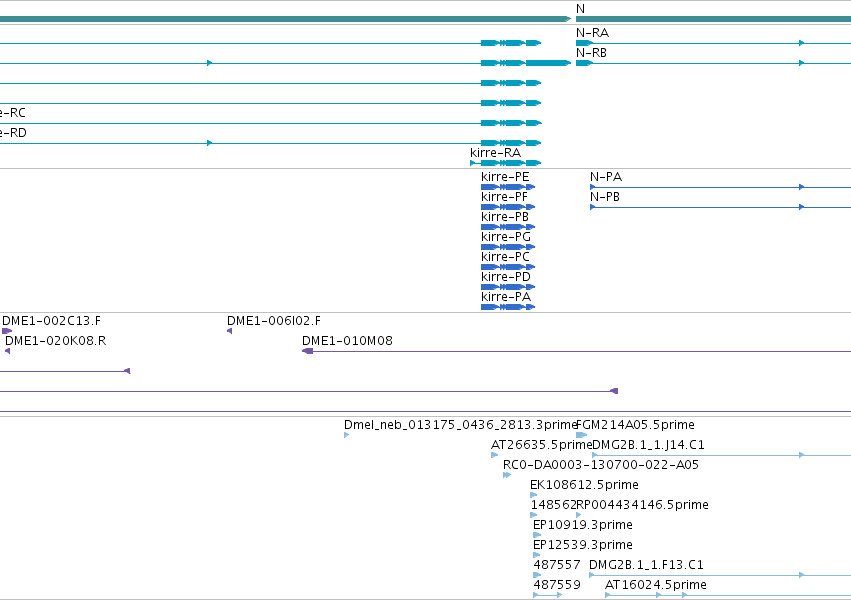Select the RP004434146.5prime label
This screenshot has width=851, height=600.
click(642, 505)
